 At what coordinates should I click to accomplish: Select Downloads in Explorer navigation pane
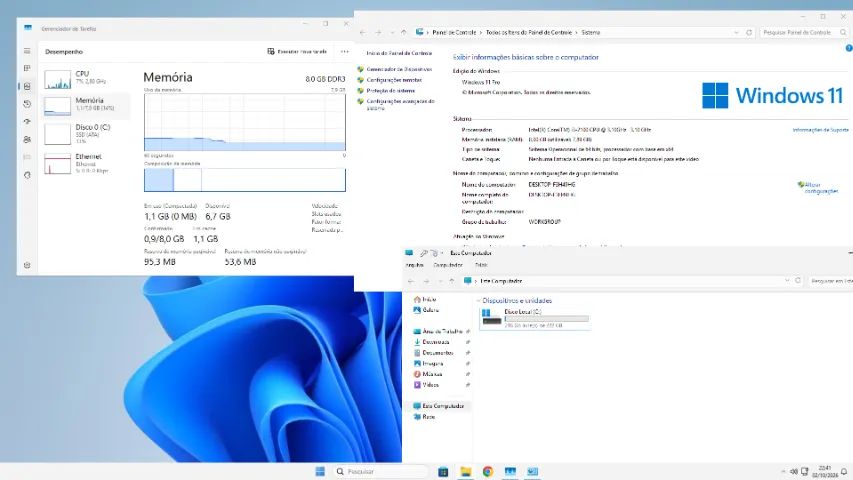tap(431, 342)
